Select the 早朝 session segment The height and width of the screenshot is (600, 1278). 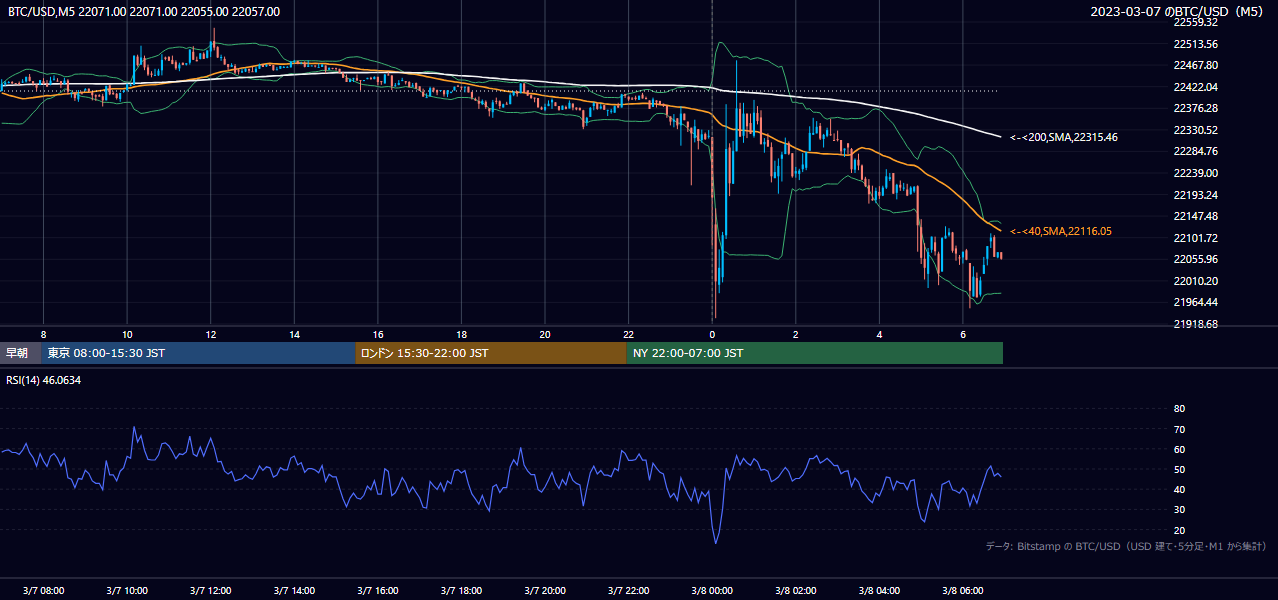coord(20,353)
